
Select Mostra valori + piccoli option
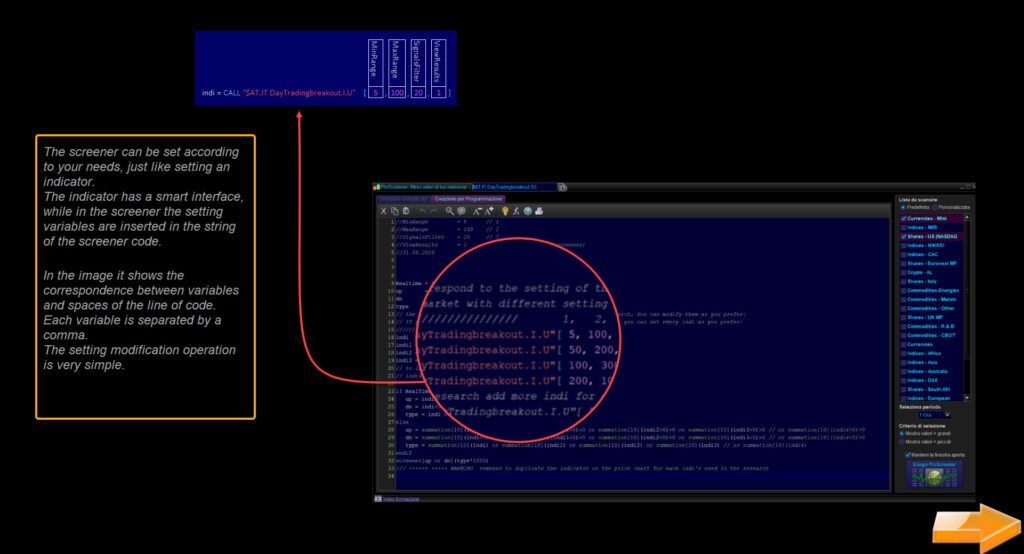click(x=902, y=442)
